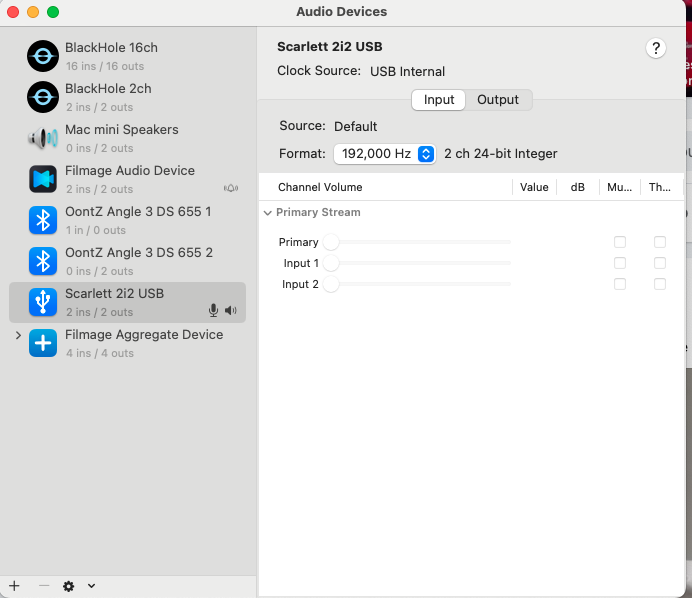Select OontZ Angle 3 DS 655 1
The width and height of the screenshot is (692, 598).
point(127,220)
